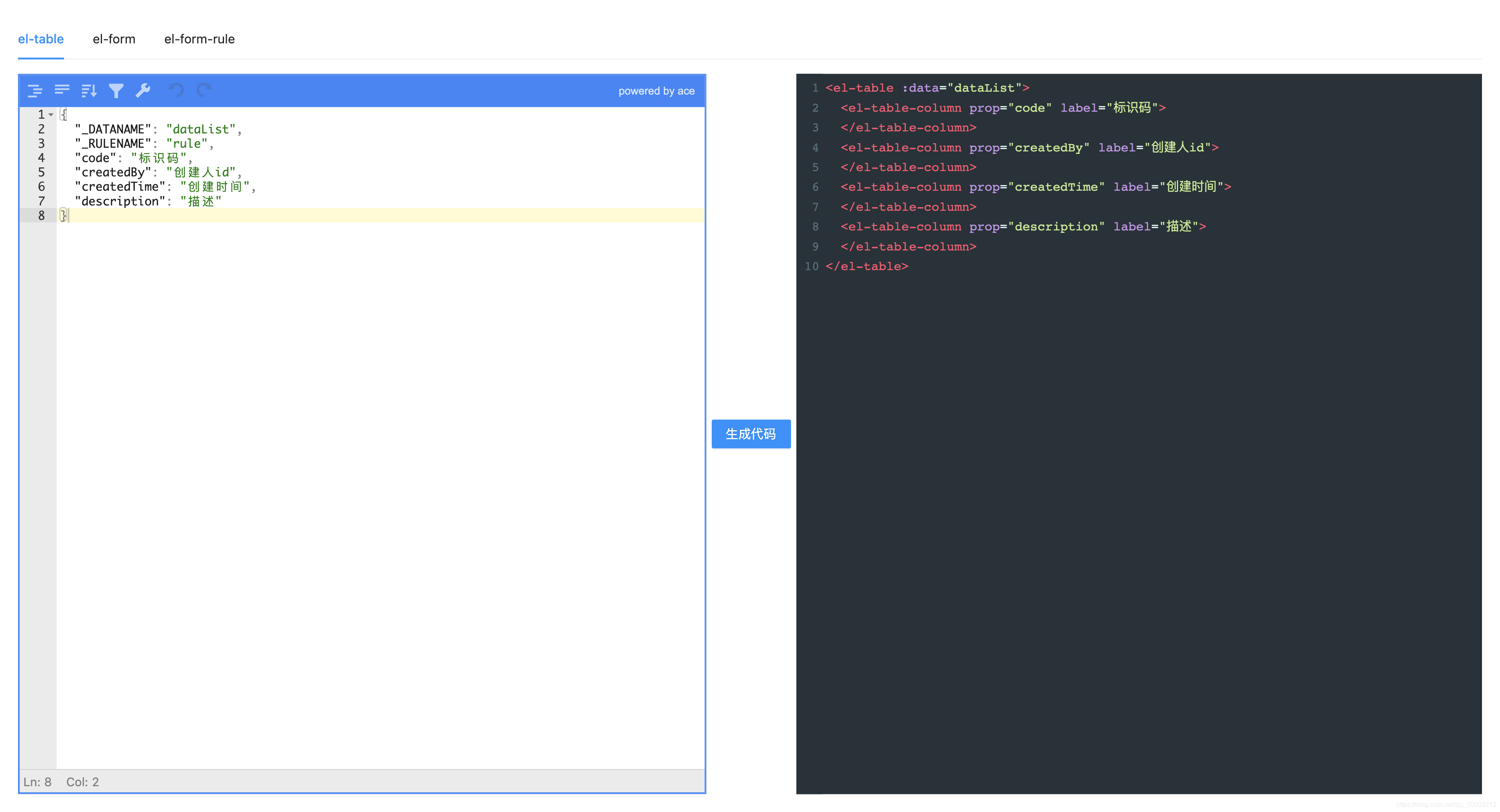The width and height of the screenshot is (1500, 812).
Task: Click the "_DATANAME" key in the editor
Action: tap(113, 129)
